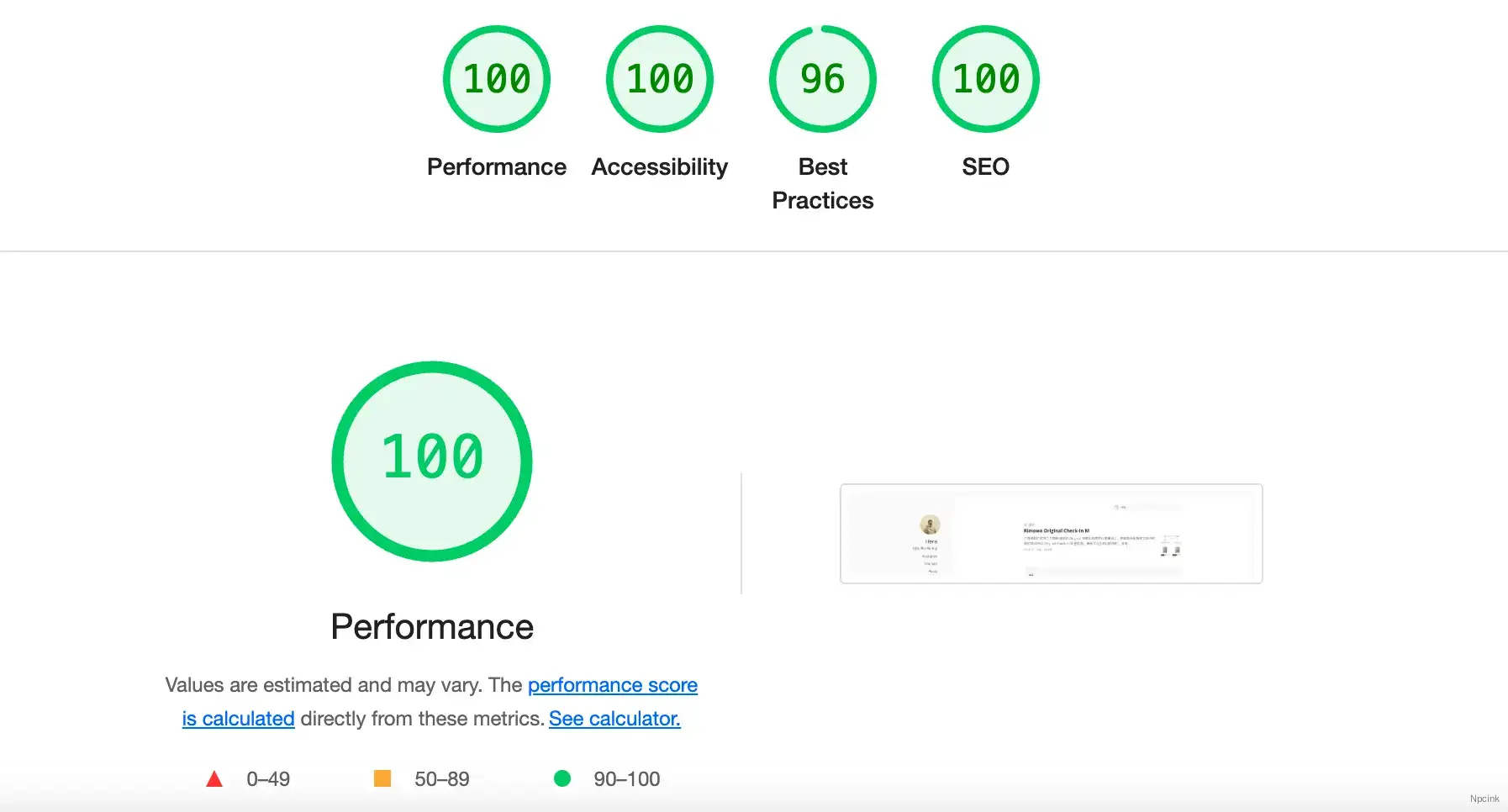Click the 50–89 score range label
Image resolution: width=1508 pixels, height=812 pixels.
tap(440, 778)
